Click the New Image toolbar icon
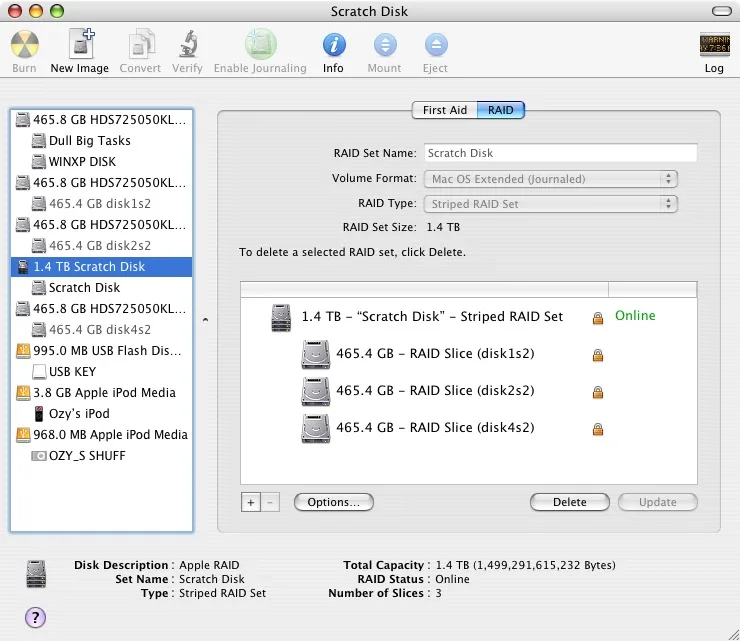This screenshot has width=740, height=641. [80, 45]
